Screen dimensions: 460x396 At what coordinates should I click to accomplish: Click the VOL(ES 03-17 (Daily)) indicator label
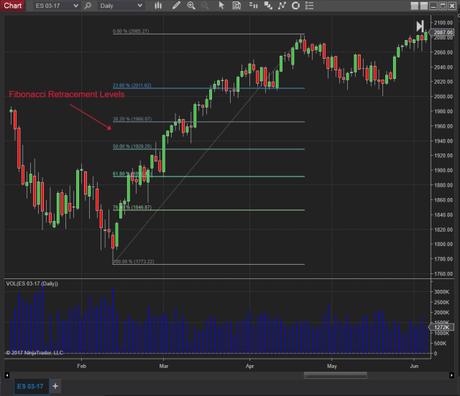click(x=32, y=284)
